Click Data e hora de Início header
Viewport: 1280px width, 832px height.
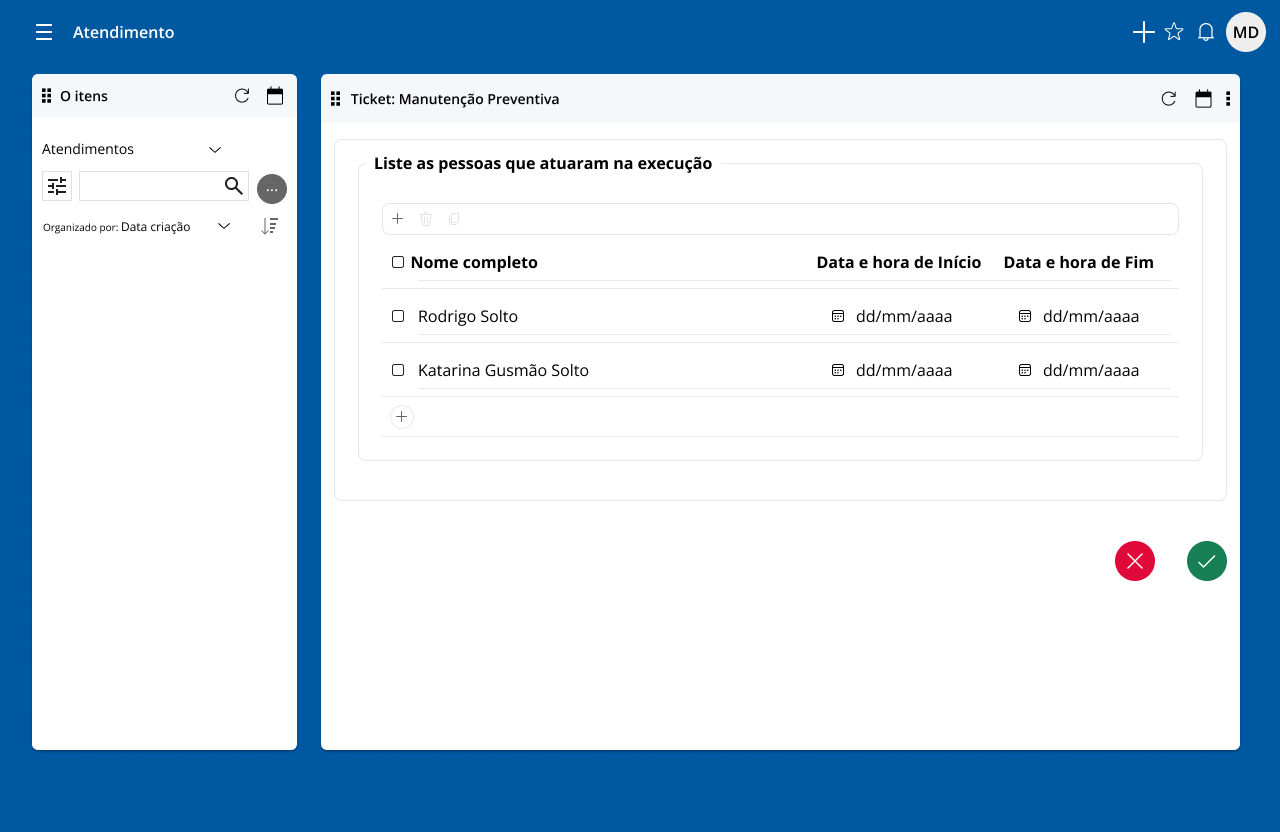tap(899, 262)
